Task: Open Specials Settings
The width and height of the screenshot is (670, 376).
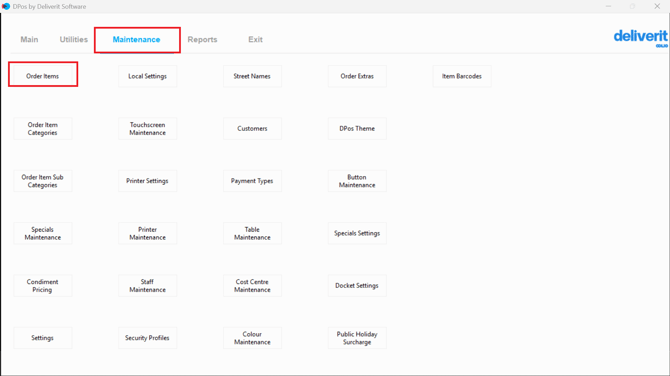Action: pyautogui.click(x=357, y=233)
